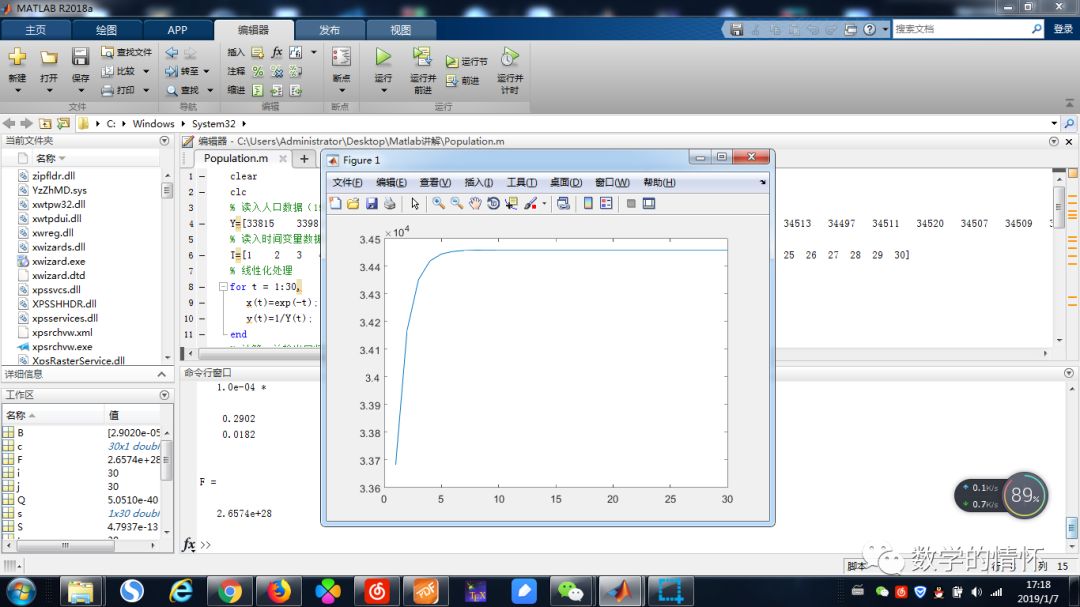The width and height of the screenshot is (1080, 607).
Task: Click the 名称 column header in the workspace
Action: [52, 415]
